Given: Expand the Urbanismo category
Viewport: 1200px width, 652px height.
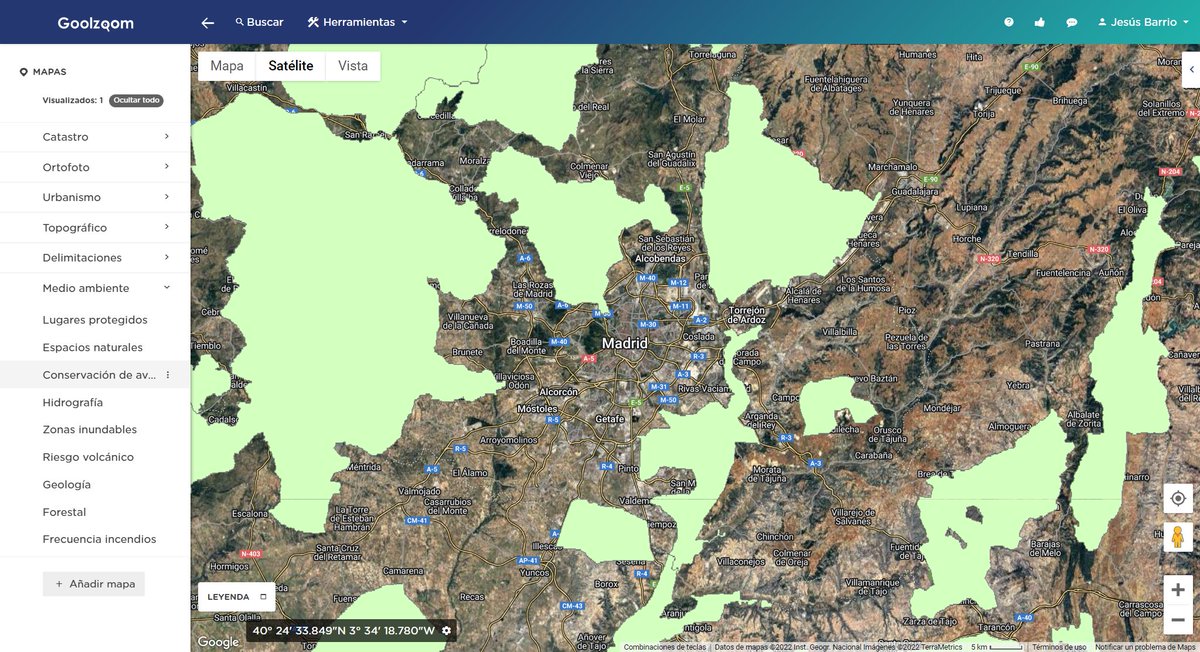Looking at the screenshot, I should [95, 197].
